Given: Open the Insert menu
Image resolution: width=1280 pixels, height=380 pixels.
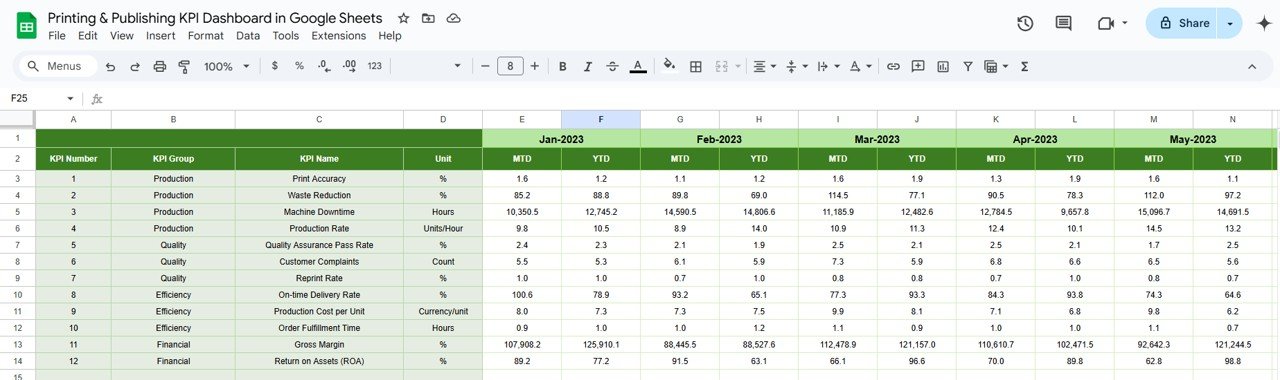Looking at the screenshot, I should point(160,35).
